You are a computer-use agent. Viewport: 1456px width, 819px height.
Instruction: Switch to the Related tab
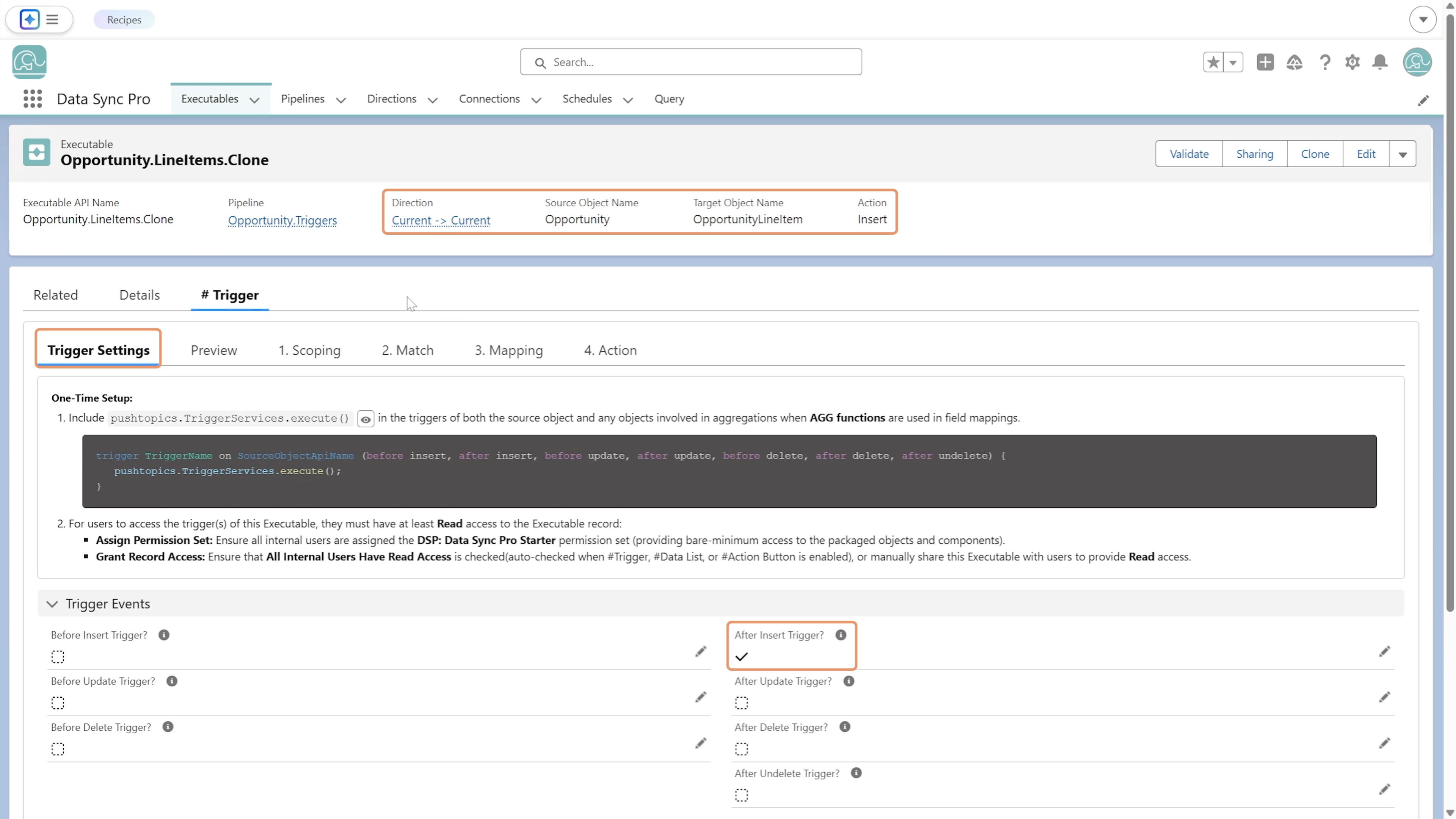coord(55,295)
